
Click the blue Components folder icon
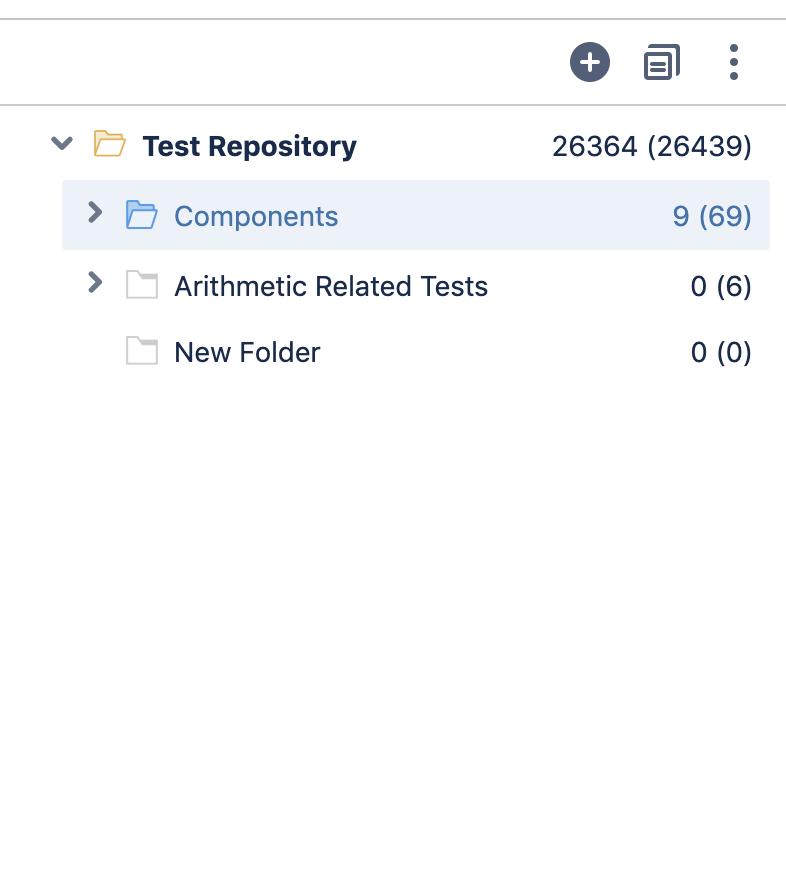pyautogui.click(x=141, y=215)
